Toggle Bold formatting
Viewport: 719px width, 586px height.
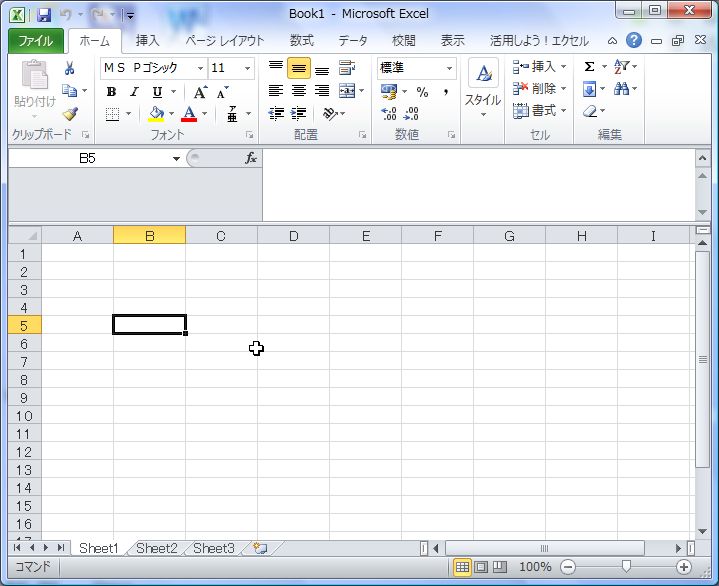click(111, 92)
